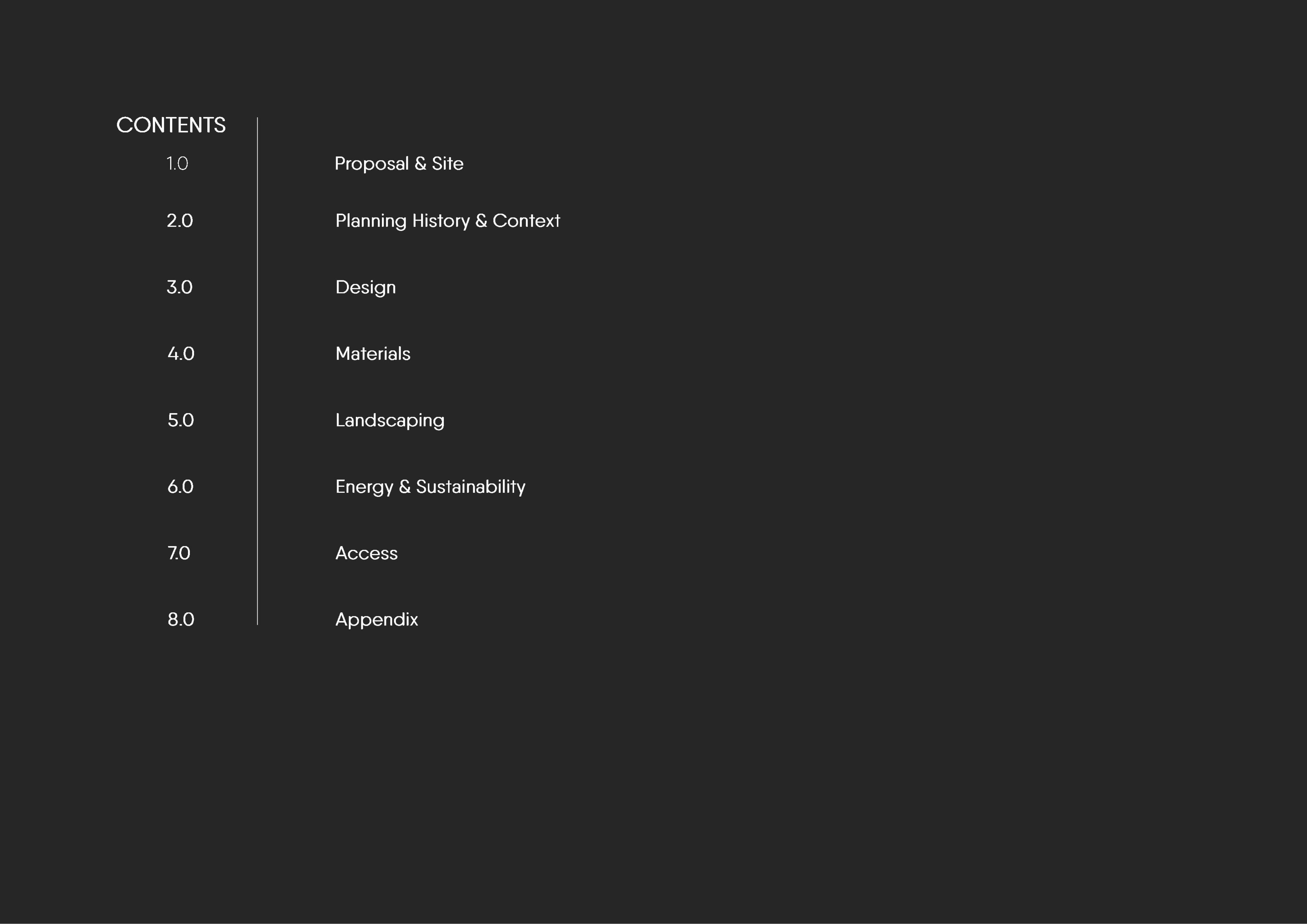
Task: Click section number 6.0
Action: coord(181,487)
